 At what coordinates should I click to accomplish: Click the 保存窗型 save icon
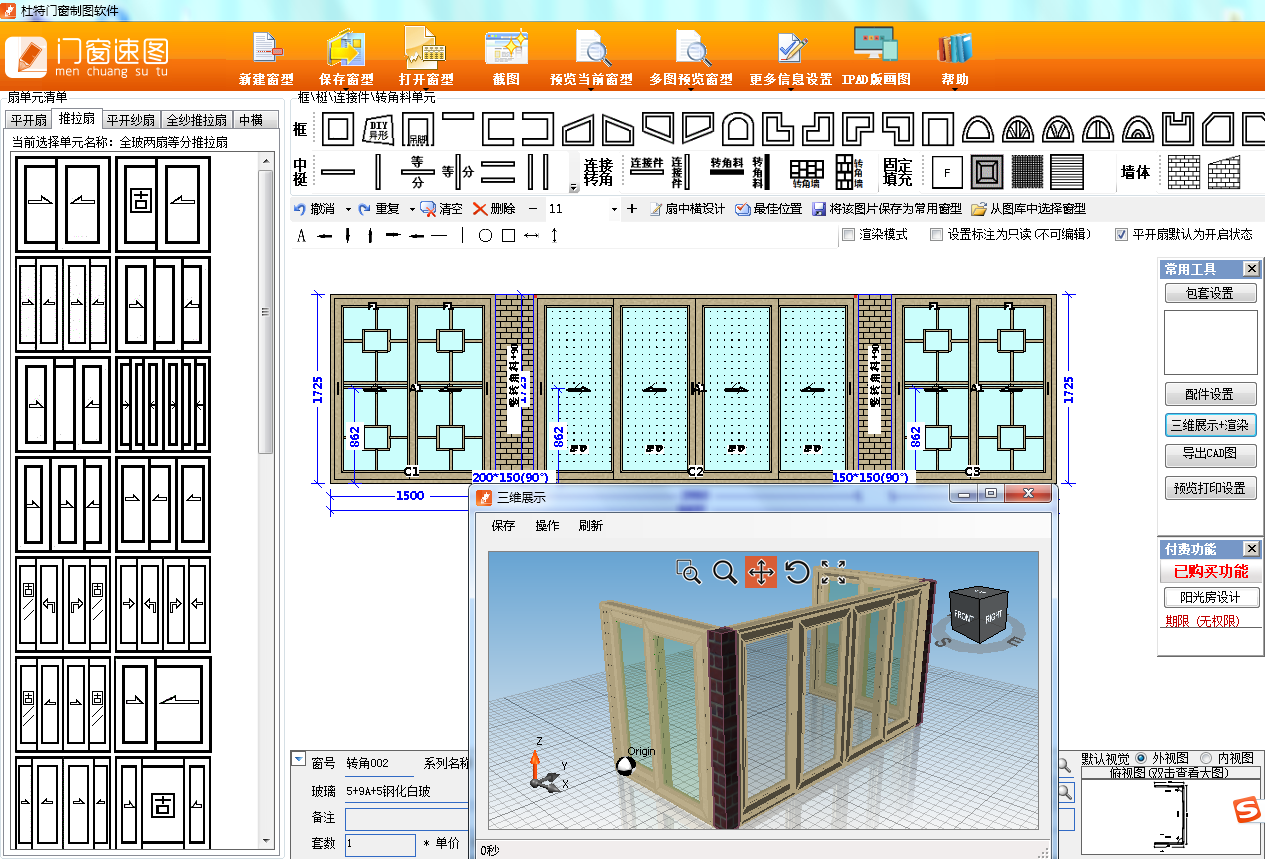(x=346, y=48)
